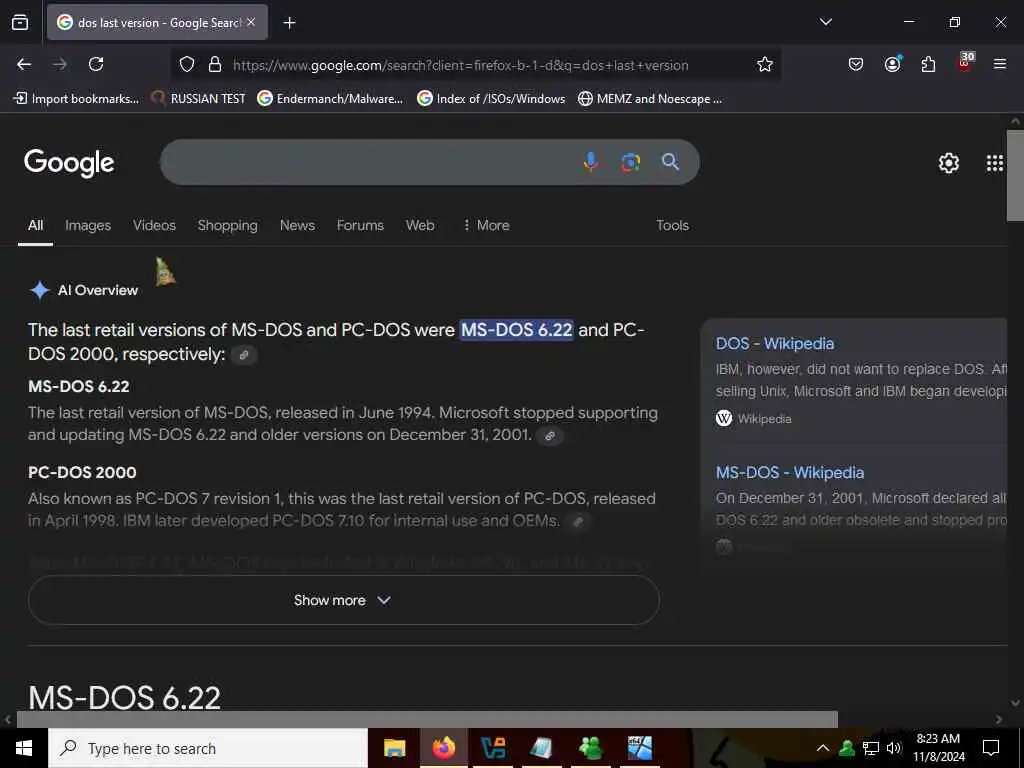The width and height of the screenshot is (1024, 768).
Task: Open the DOS - Wikipedia source link
Action: coord(775,344)
